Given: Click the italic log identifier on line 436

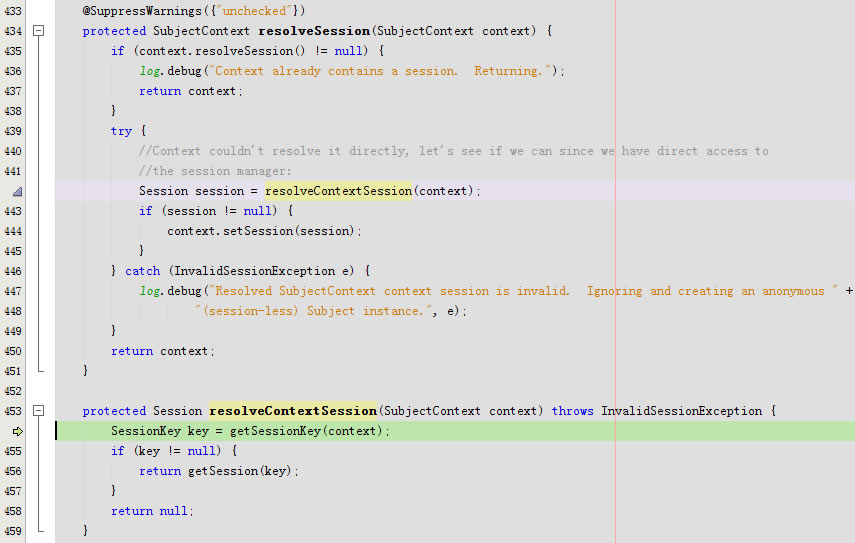Looking at the screenshot, I should click(x=149, y=71).
